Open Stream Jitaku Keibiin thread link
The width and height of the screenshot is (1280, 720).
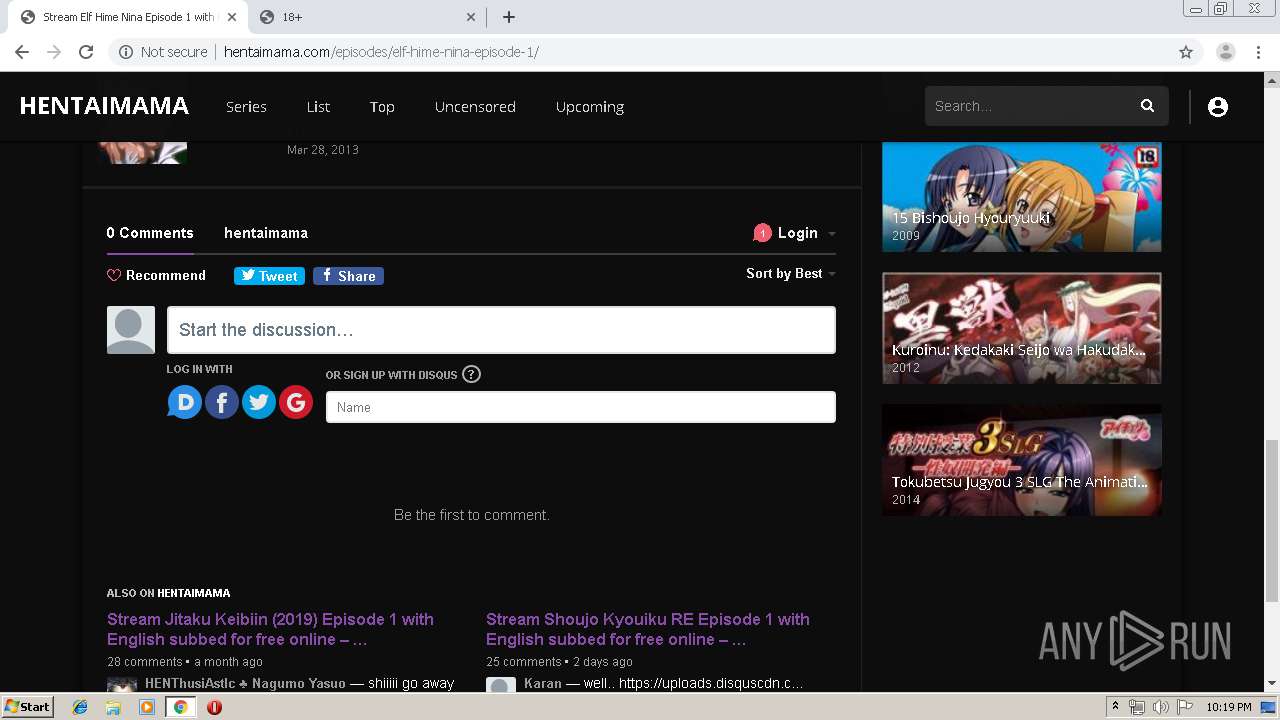[270, 629]
